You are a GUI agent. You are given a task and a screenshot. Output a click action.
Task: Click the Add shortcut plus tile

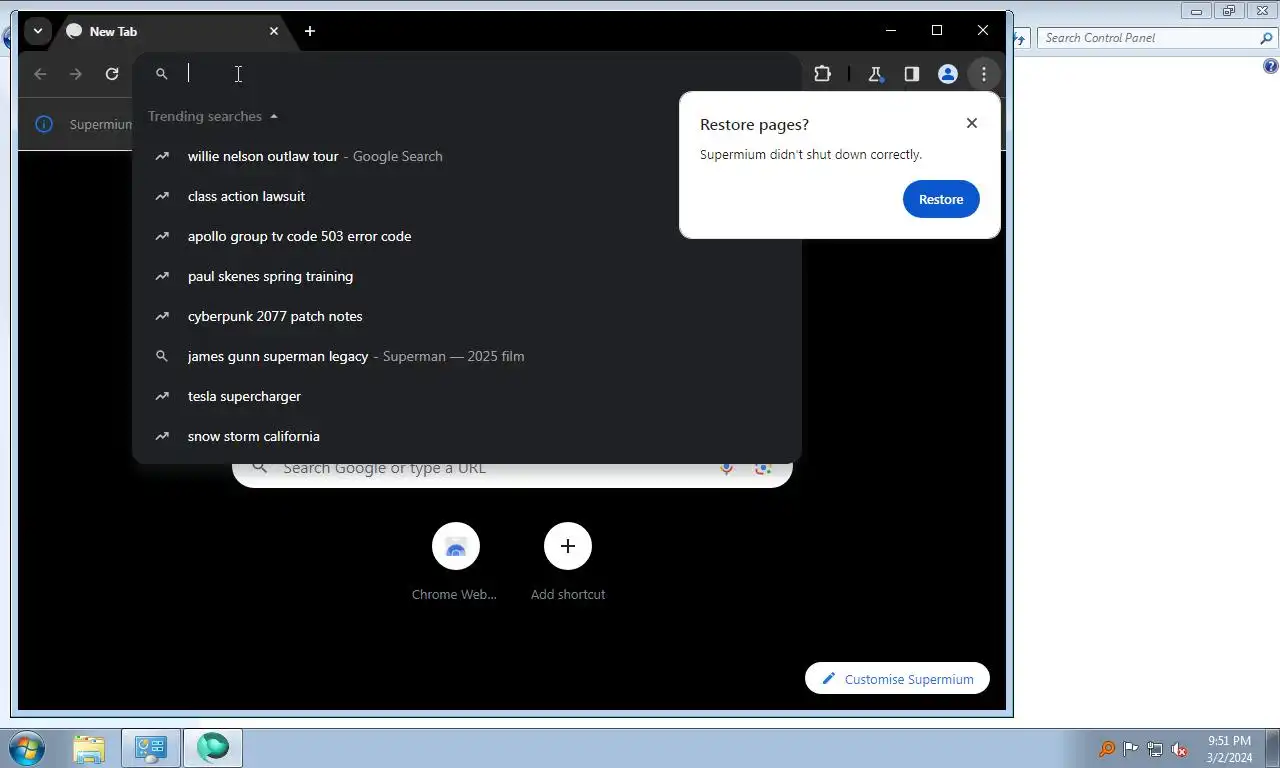click(x=567, y=563)
